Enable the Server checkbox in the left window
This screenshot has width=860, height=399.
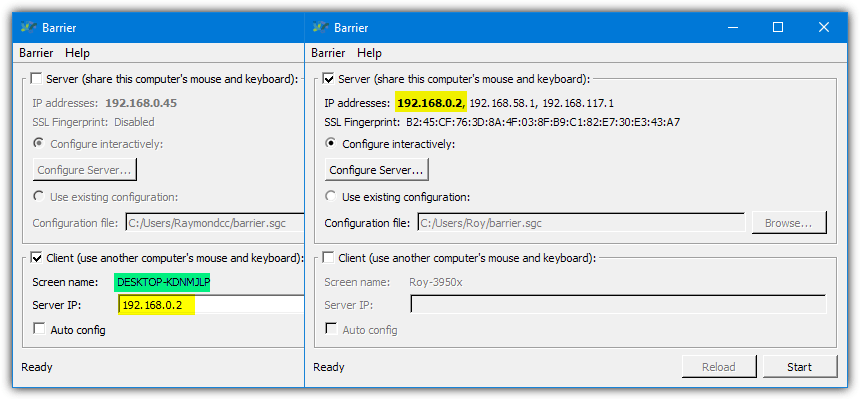pyautogui.click(x=36, y=78)
